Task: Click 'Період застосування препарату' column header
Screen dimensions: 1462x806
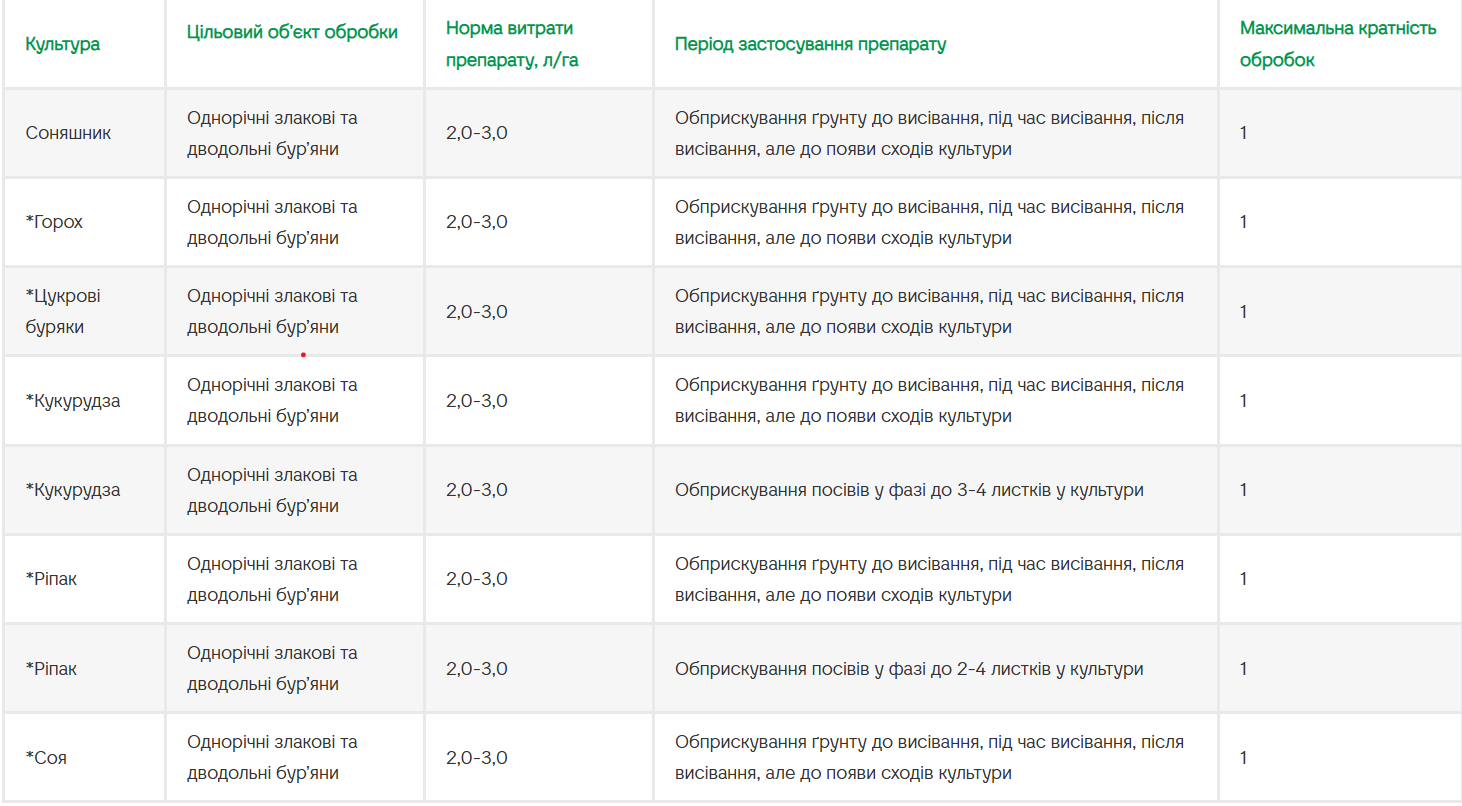Action: point(810,44)
